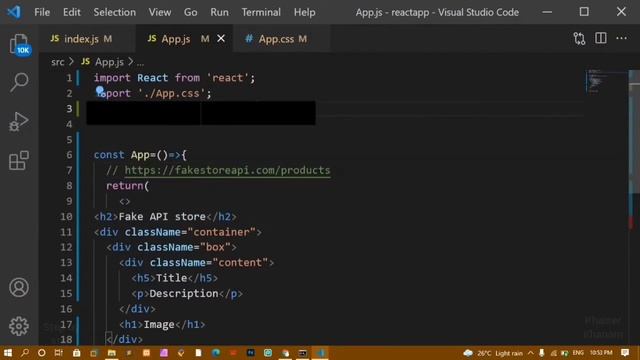Viewport: 640px width, 360px height.
Task: Open Chrome in the taskbar
Action: coord(285,353)
